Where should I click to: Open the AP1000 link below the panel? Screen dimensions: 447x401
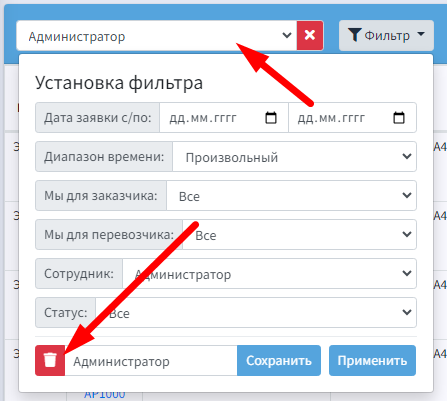coord(105,395)
